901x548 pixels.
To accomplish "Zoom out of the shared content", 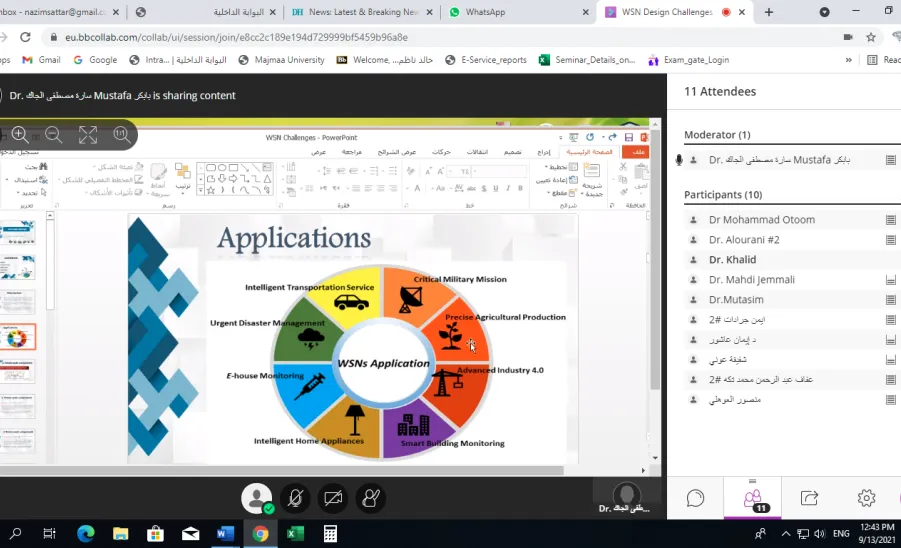I will click(53, 134).
